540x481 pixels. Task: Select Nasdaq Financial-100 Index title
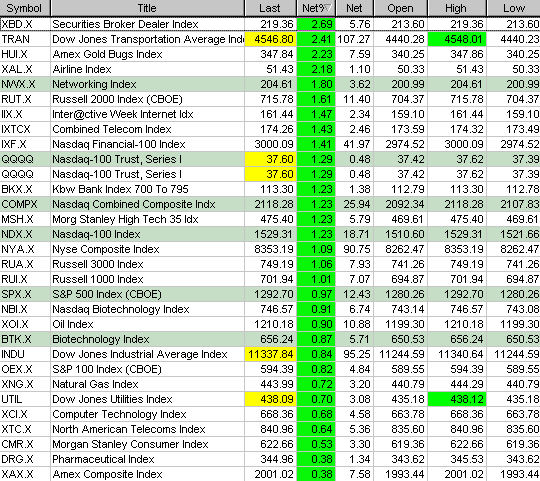pyautogui.click(x=119, y=144)
